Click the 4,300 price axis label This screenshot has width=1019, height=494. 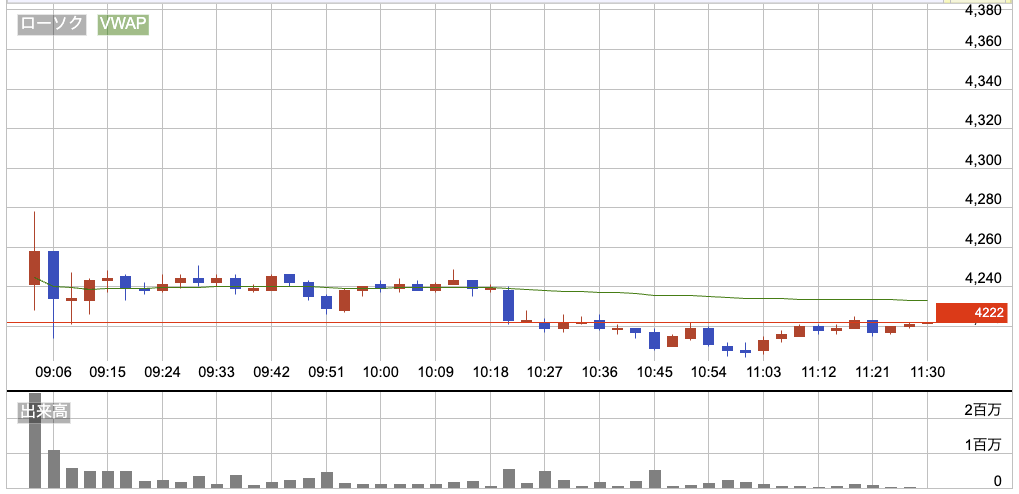[x=983, y=160]
